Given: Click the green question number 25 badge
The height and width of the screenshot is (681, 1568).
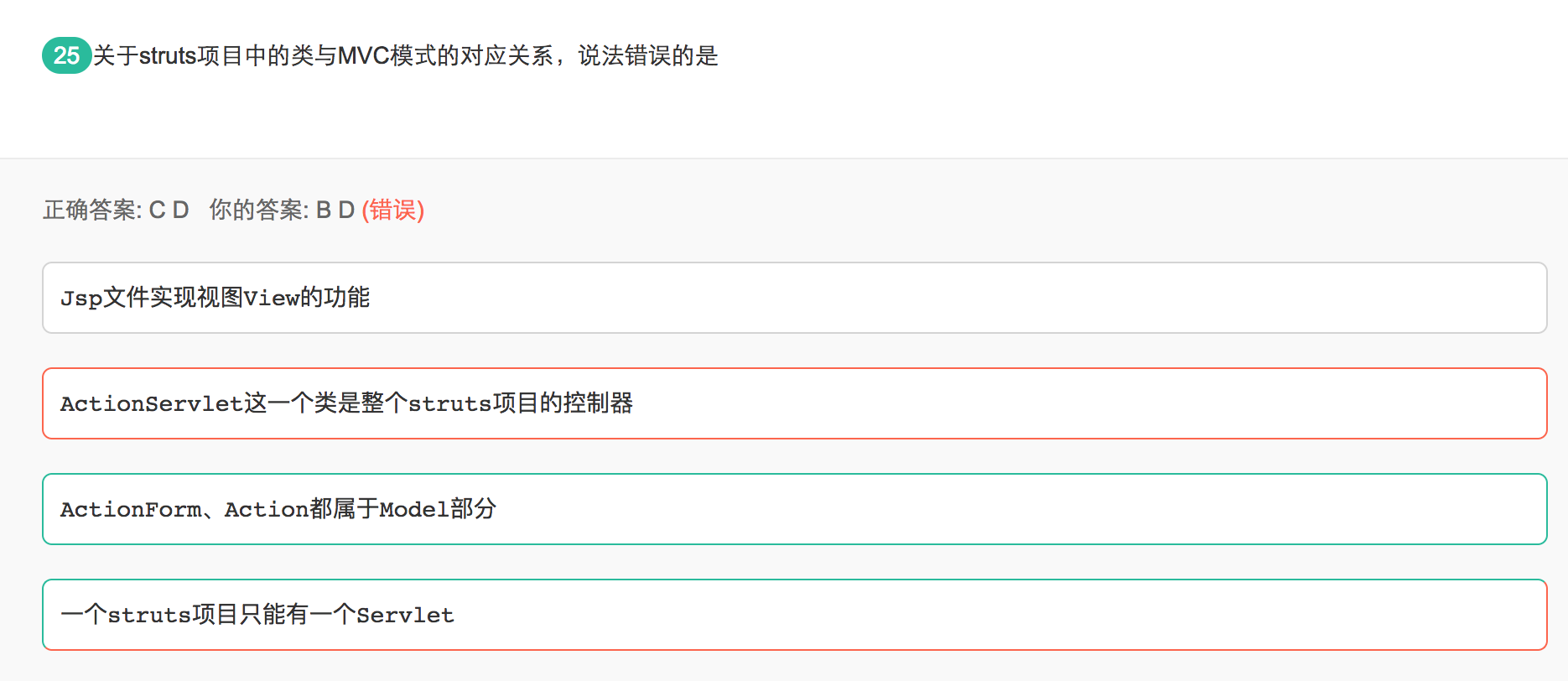Looking at the screenshot, I should click(66, 56).
